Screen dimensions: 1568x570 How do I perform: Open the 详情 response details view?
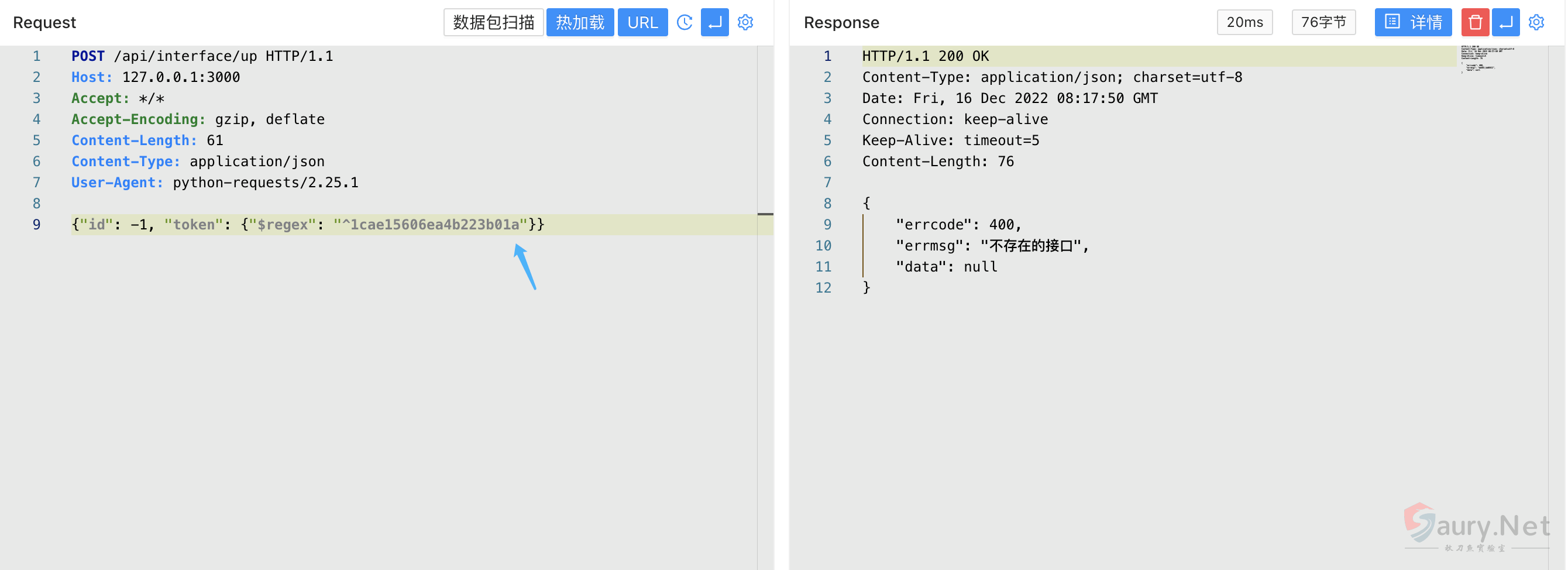1412,23
